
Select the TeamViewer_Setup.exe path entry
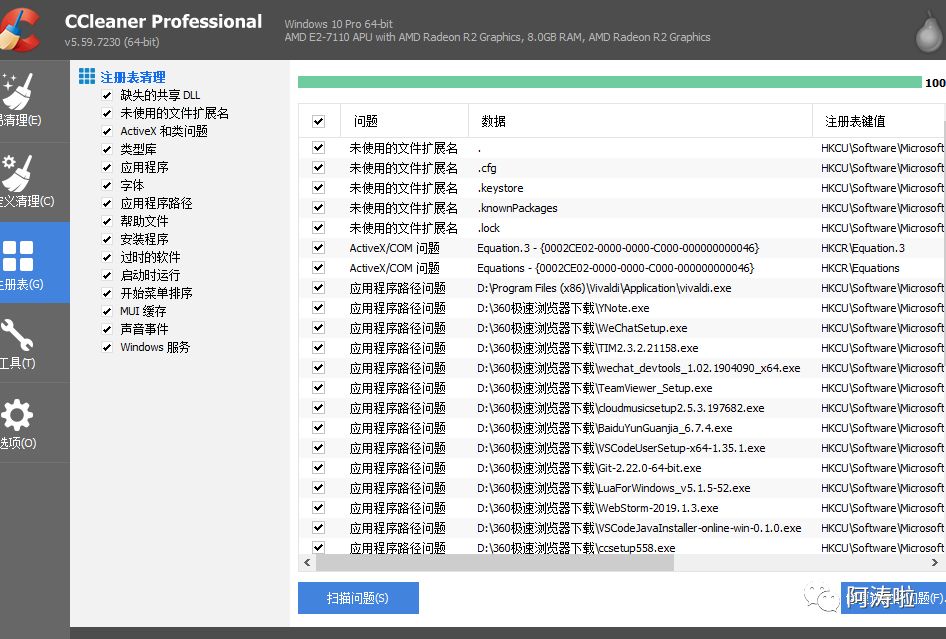point(594,388)
